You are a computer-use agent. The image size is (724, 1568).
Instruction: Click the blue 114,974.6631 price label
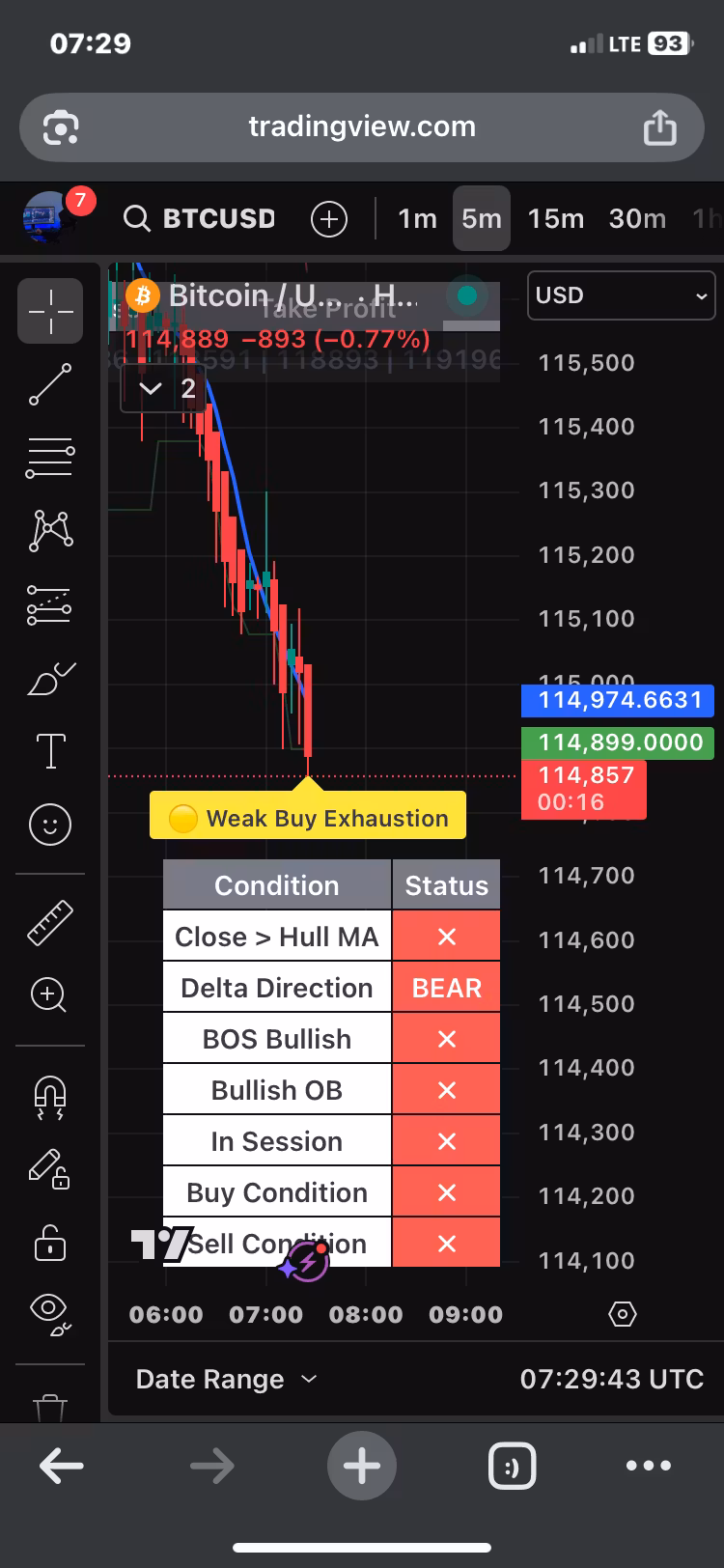(x=618, y=700)
